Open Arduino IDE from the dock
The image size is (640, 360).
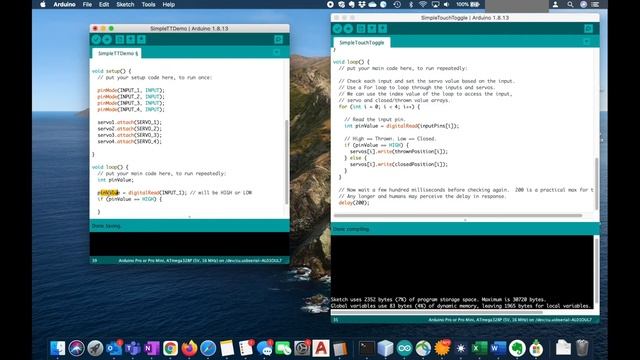coord(404,348)
